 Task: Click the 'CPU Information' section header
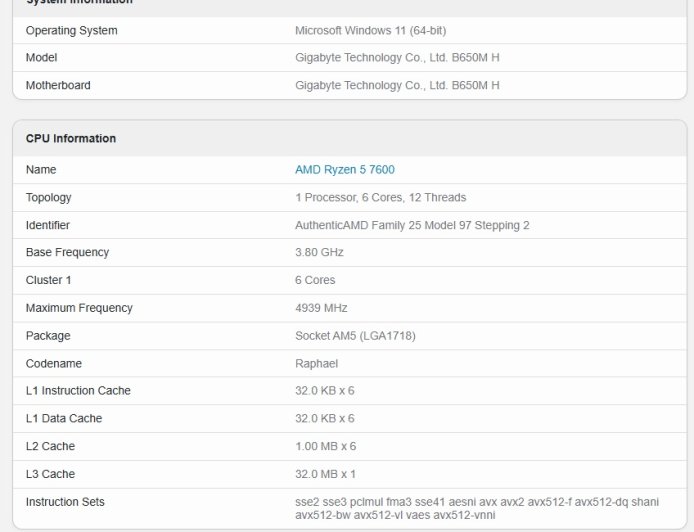[71, 139]
